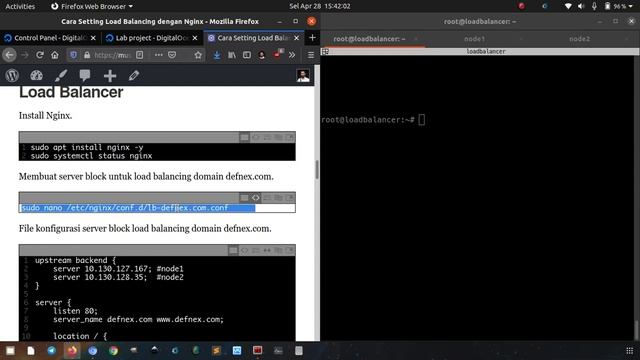This screenshot has height=360, width=640.
Task: Close the node2 terminal tab
Action: pyautogui.click(x=626, y=39)
